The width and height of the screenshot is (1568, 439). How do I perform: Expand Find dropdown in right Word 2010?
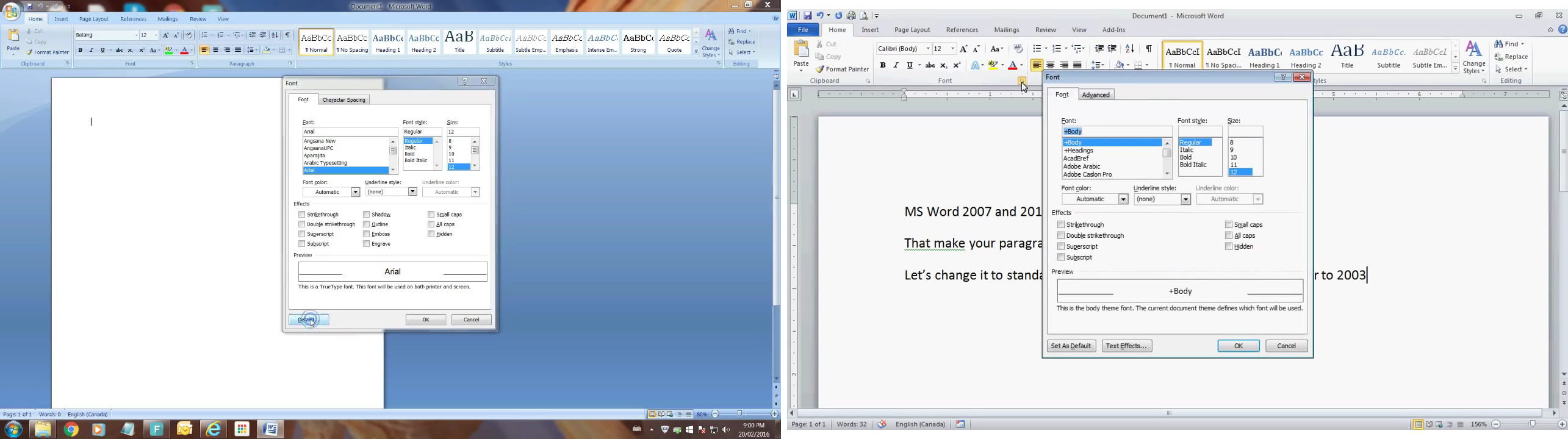pos(1522,44)
